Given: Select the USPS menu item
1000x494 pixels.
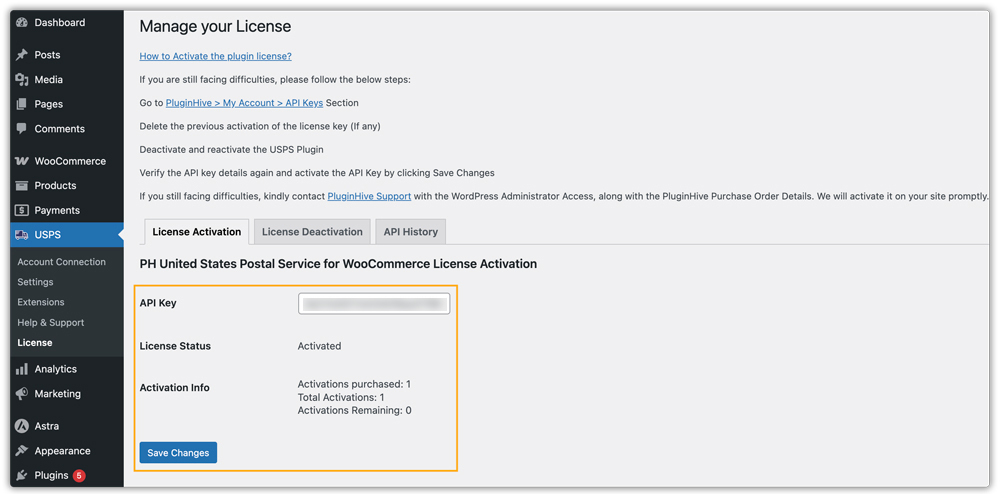Looking at the screenshot, I should tap(67, 235).
